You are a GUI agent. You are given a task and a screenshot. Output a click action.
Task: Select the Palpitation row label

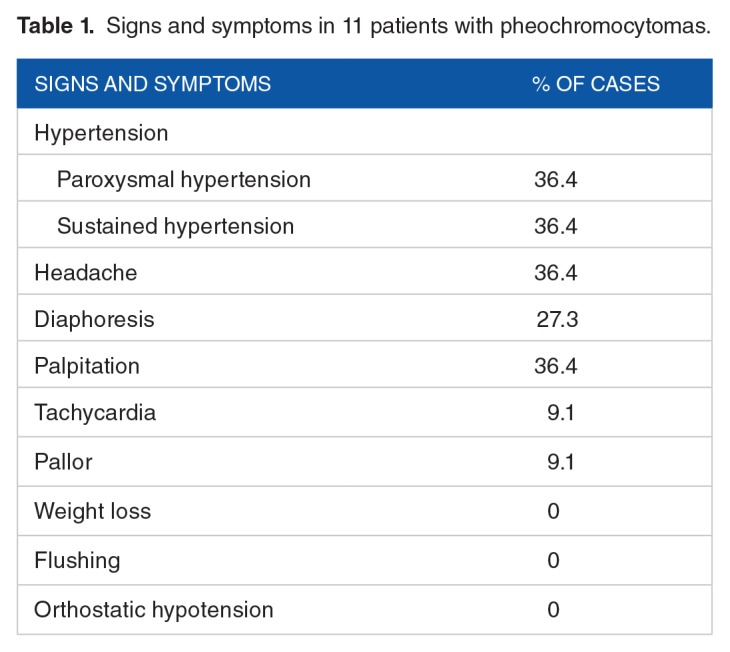[87, 366]
